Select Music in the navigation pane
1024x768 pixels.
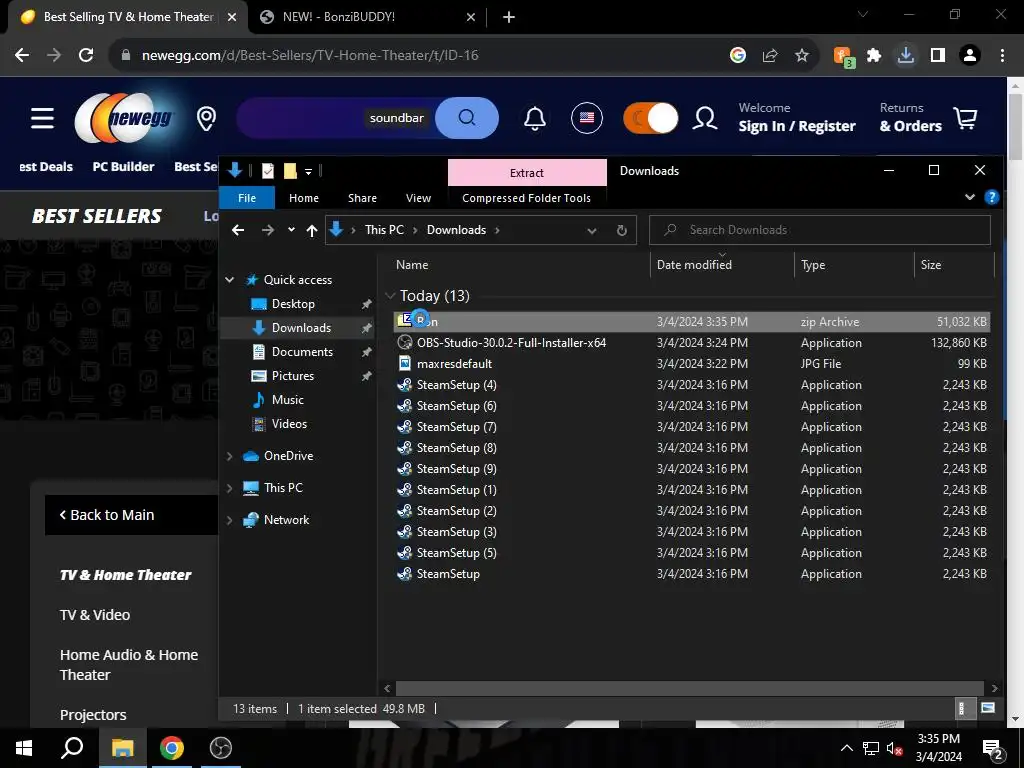click(x=287, y=400)
